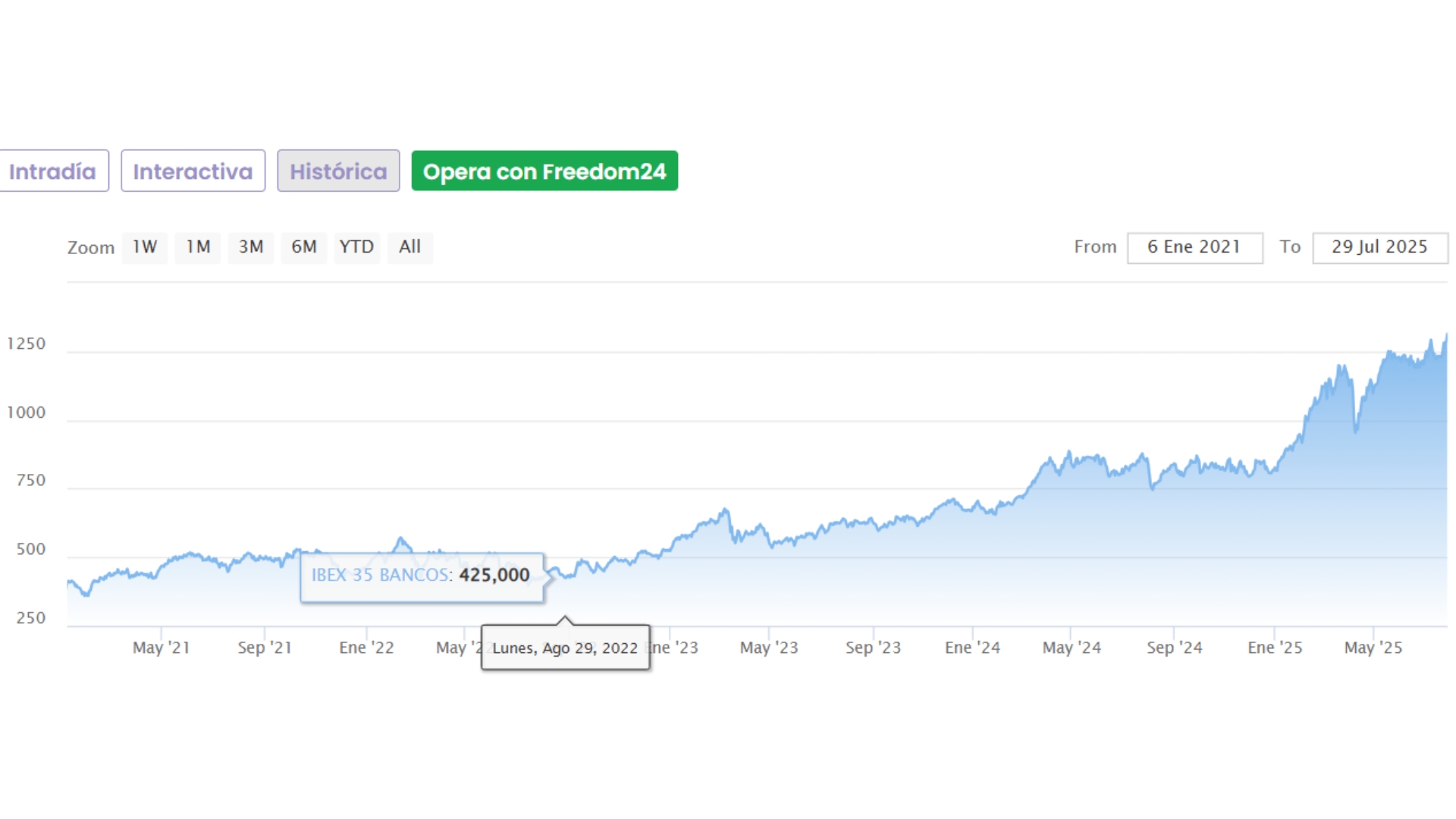
Task: Click the Opera con Freedom24 button
Action: click(544, 171)
